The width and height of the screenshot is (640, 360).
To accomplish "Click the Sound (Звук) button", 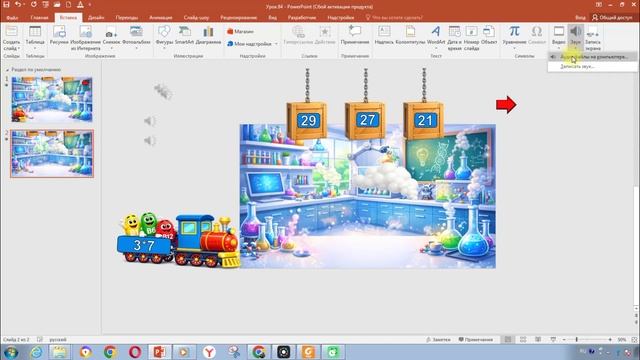I will 576,37.
